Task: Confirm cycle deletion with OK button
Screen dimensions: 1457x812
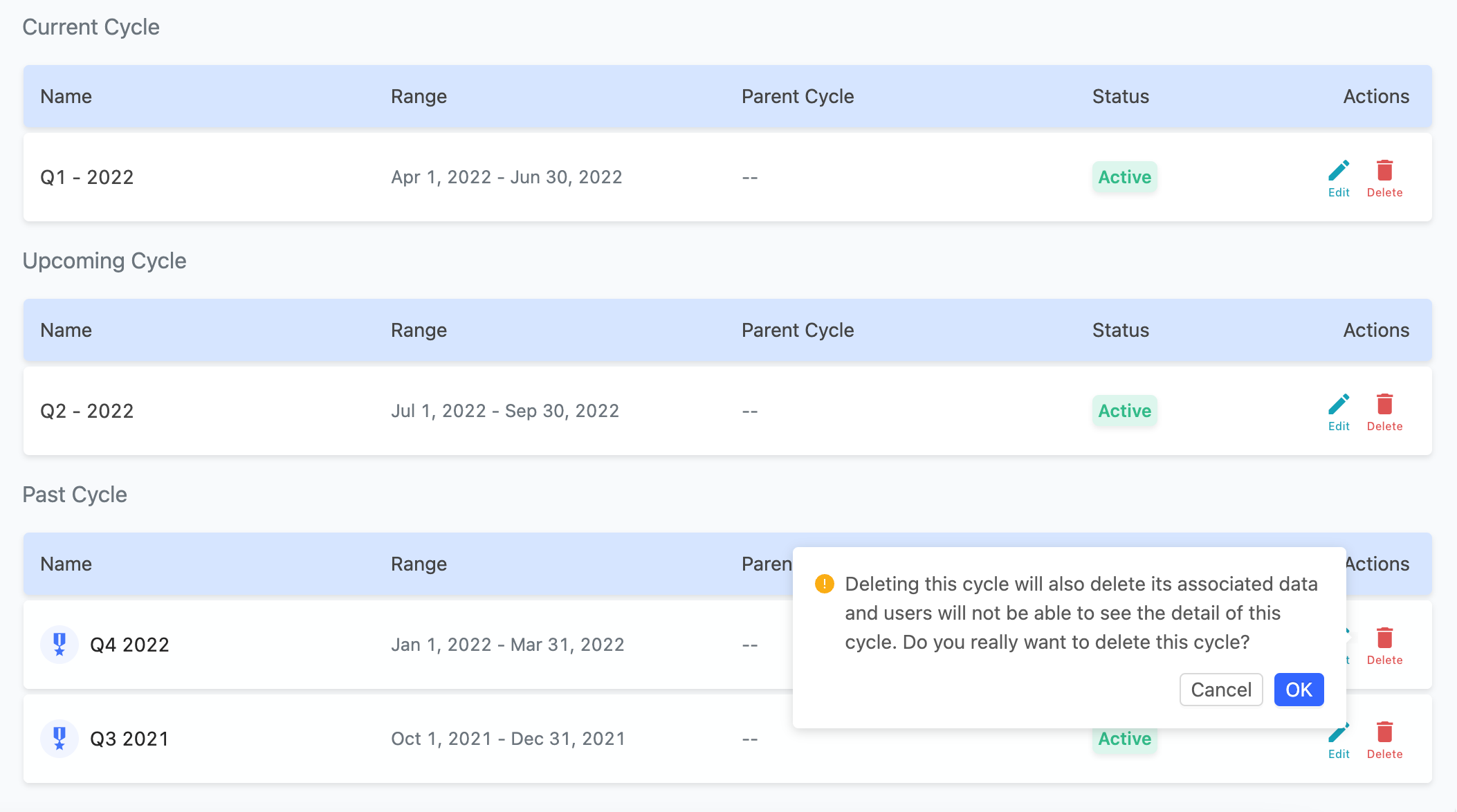Action: [1299, 690]
